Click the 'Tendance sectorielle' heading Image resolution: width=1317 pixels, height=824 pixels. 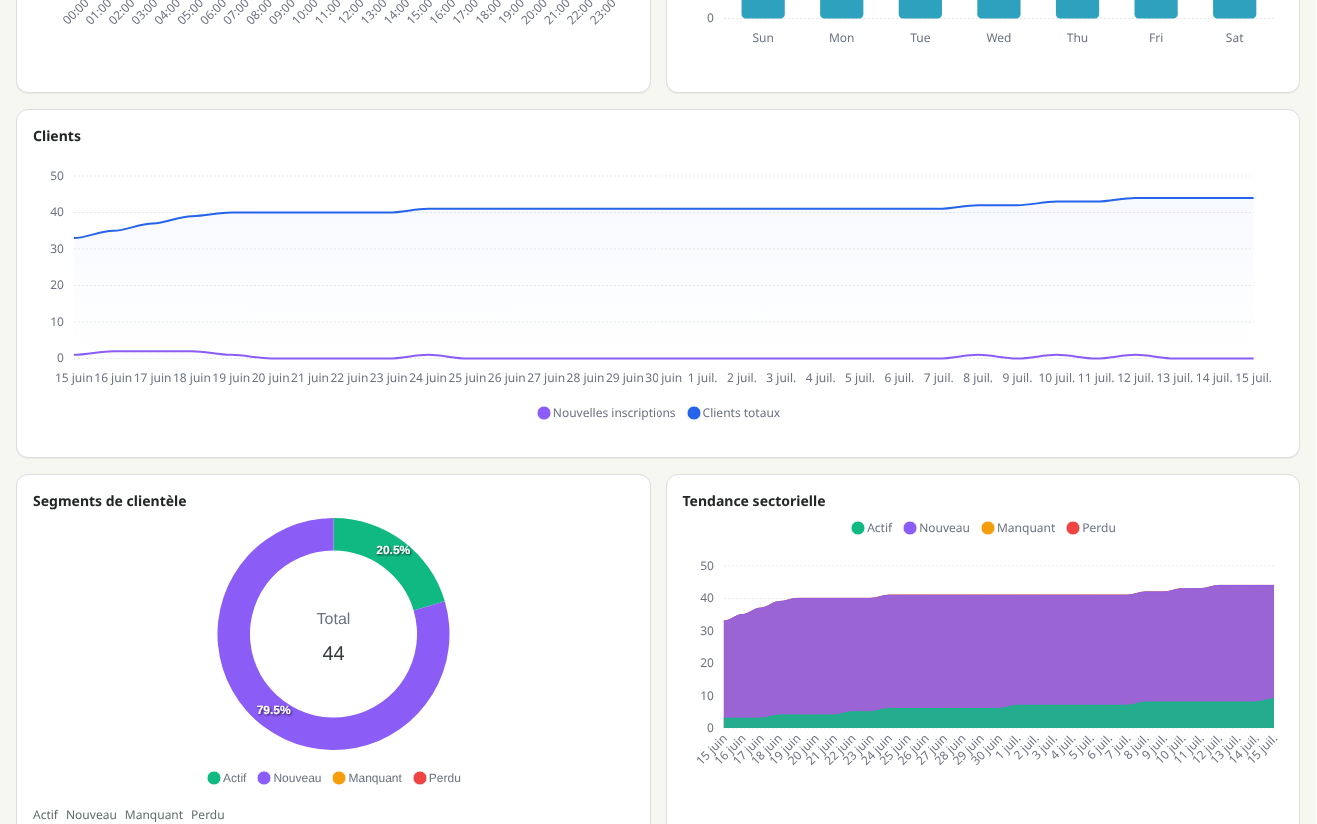tap(754, 501)
